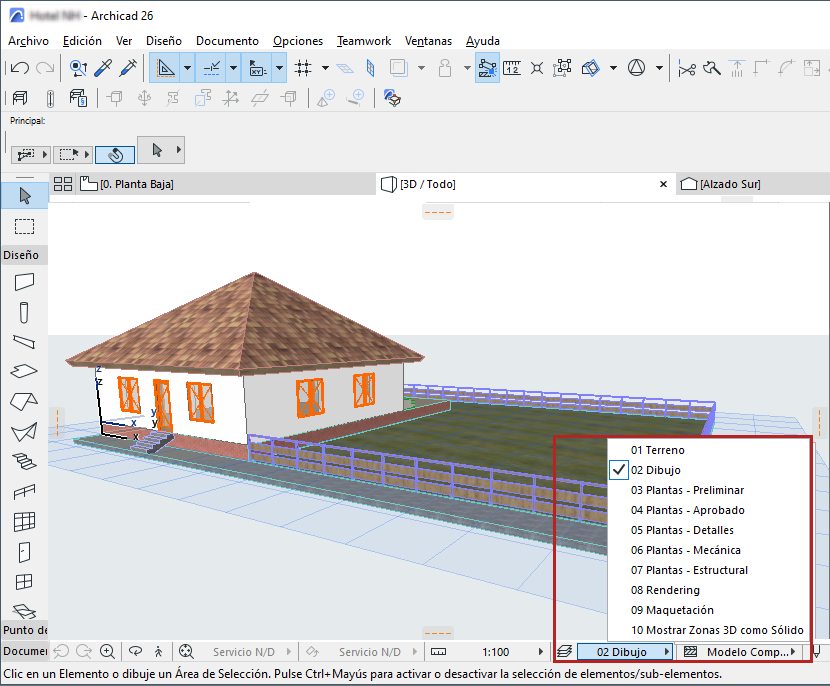830x686 pixels.
Task: Choose 01 Terreno layer combination
Action: point(657,450)
